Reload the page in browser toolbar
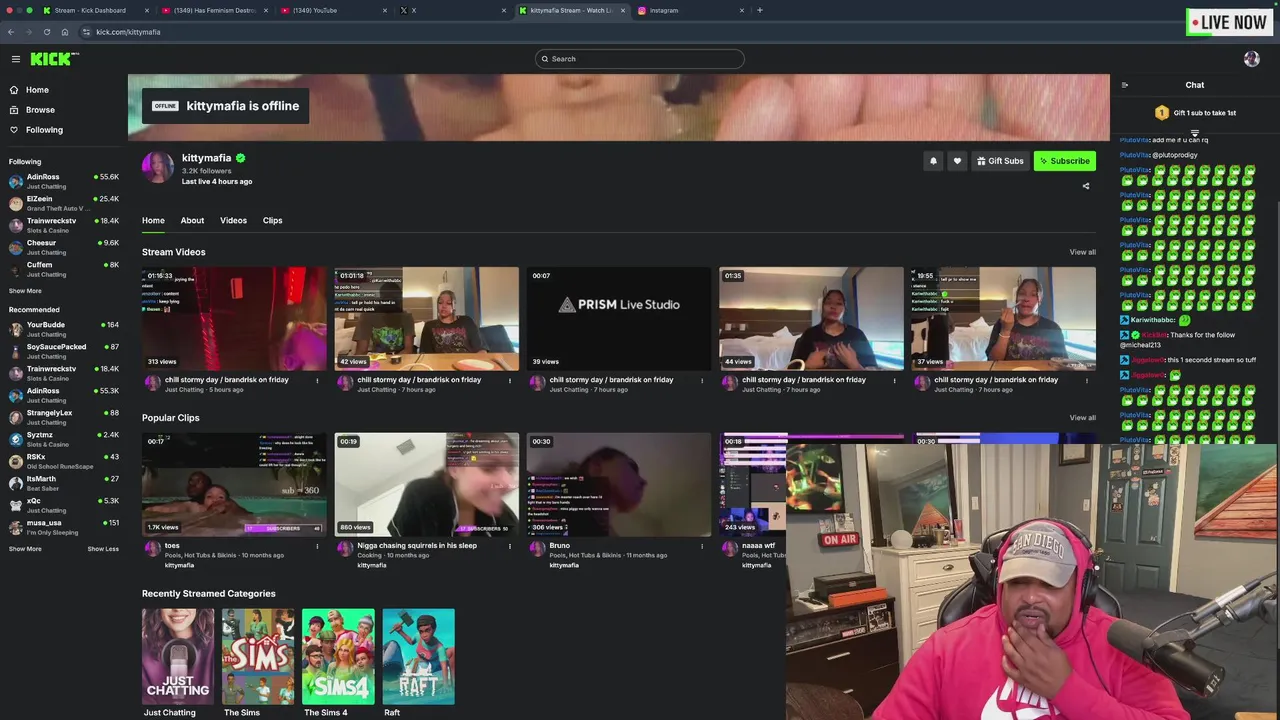The height and width of the screenshot is (720, 1280). click(46, 32)
